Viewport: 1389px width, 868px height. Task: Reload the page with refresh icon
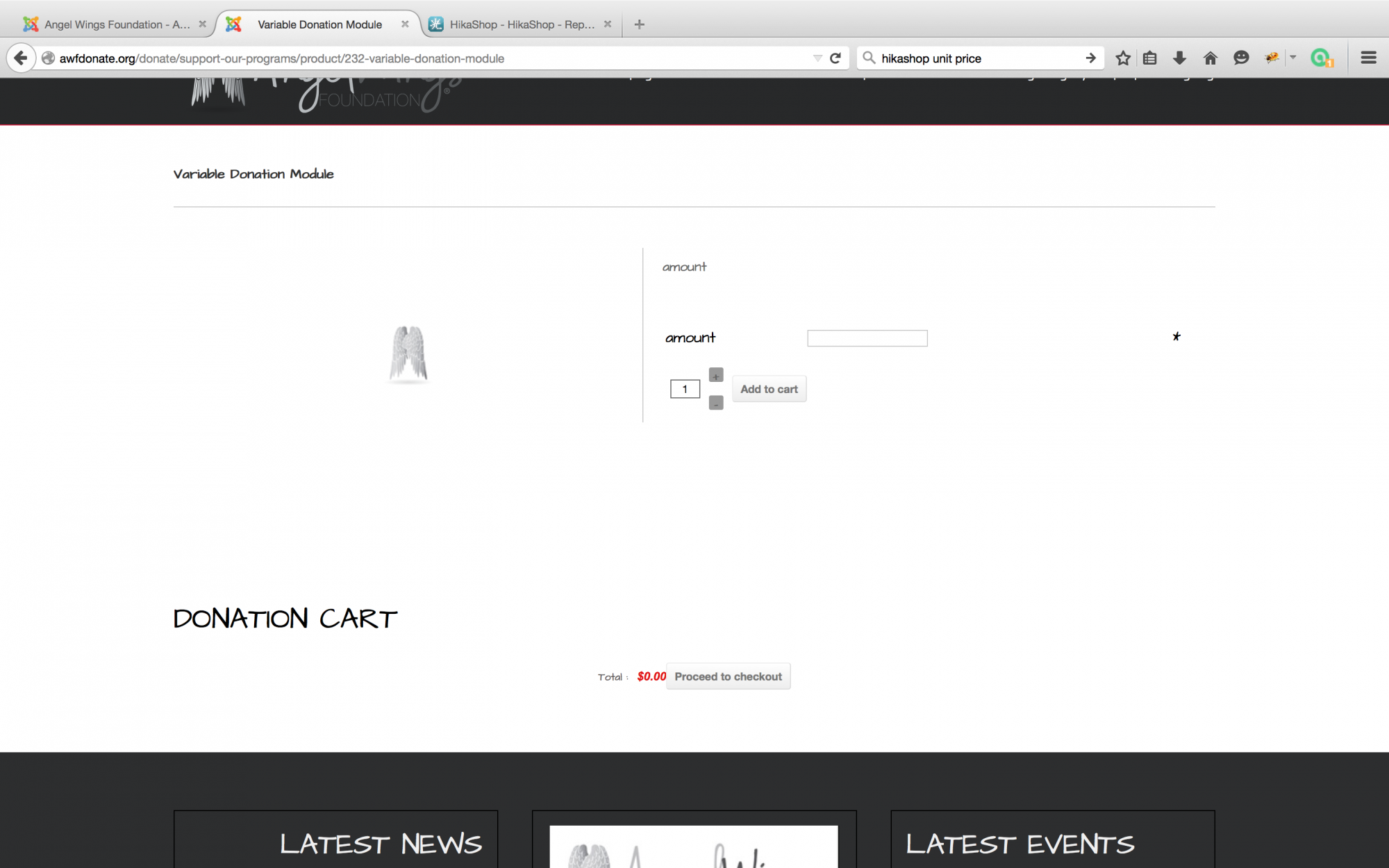pos(835,58)
